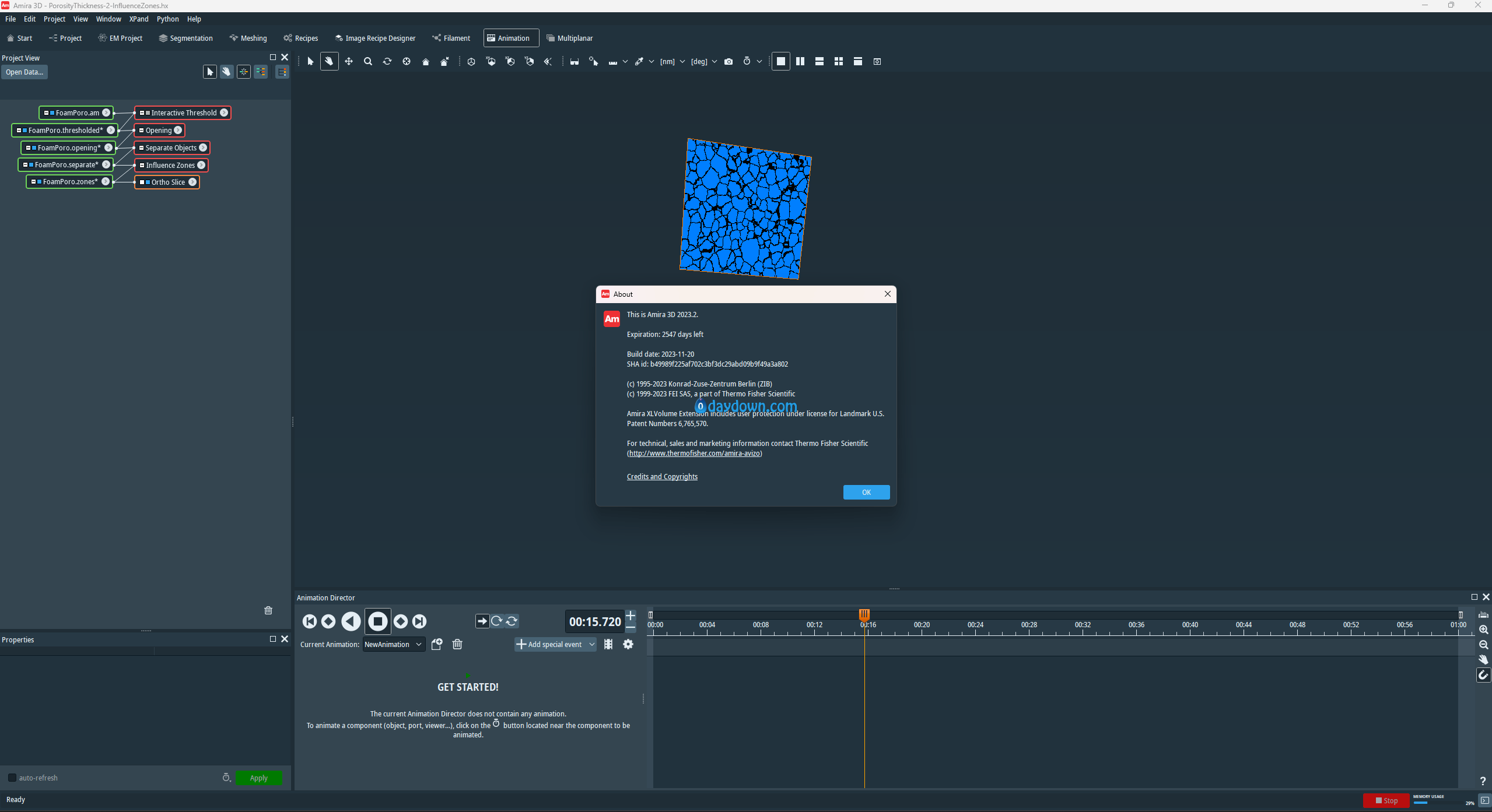Create a new animation icon
Screen dimensions: 1492x812
pos(437,644)
